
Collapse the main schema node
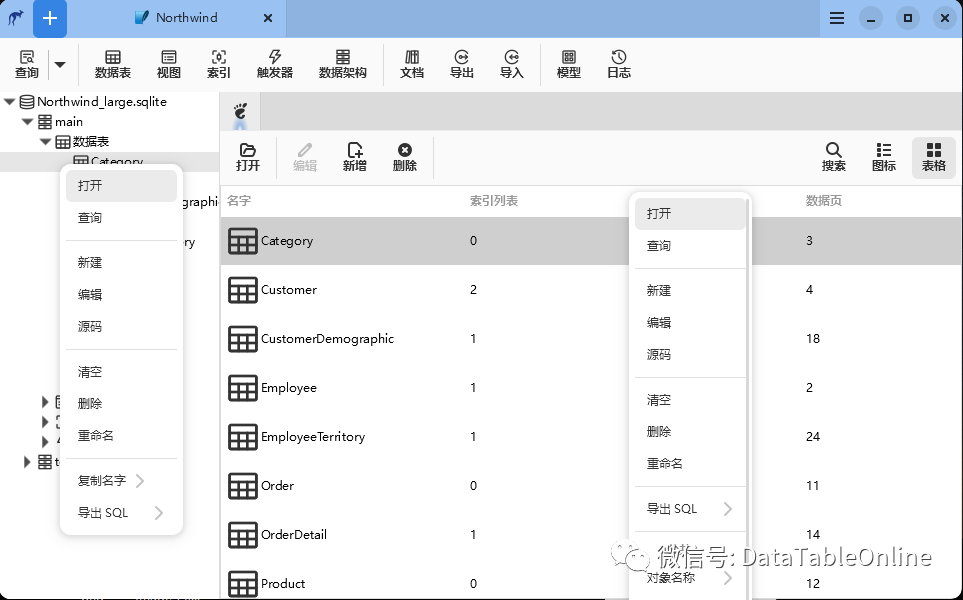28,122
